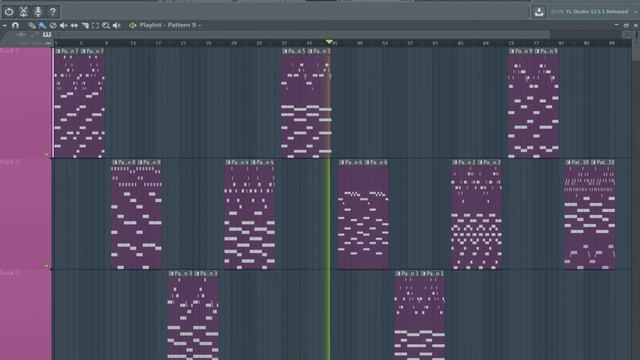Click the vertical playlist scrollbar
640x360 pixels.
click(636, 51)
